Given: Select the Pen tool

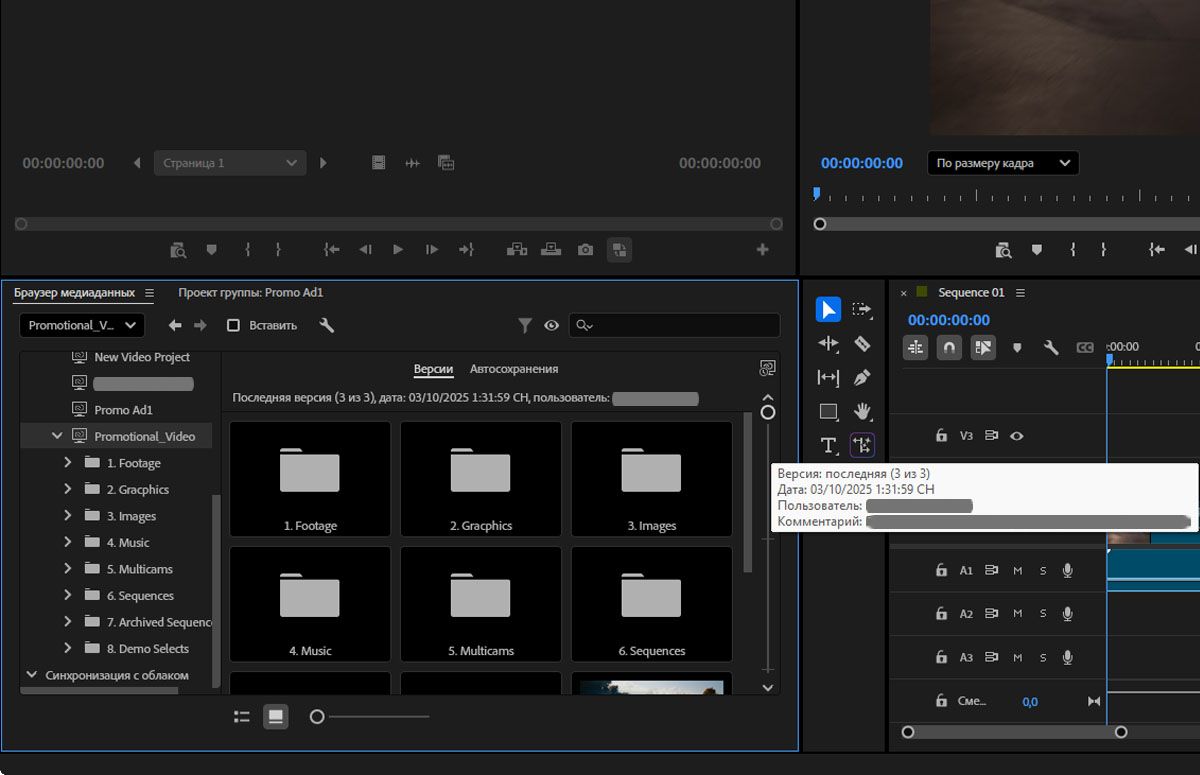Looking at the screenshot, I should (x=862, y=378).
